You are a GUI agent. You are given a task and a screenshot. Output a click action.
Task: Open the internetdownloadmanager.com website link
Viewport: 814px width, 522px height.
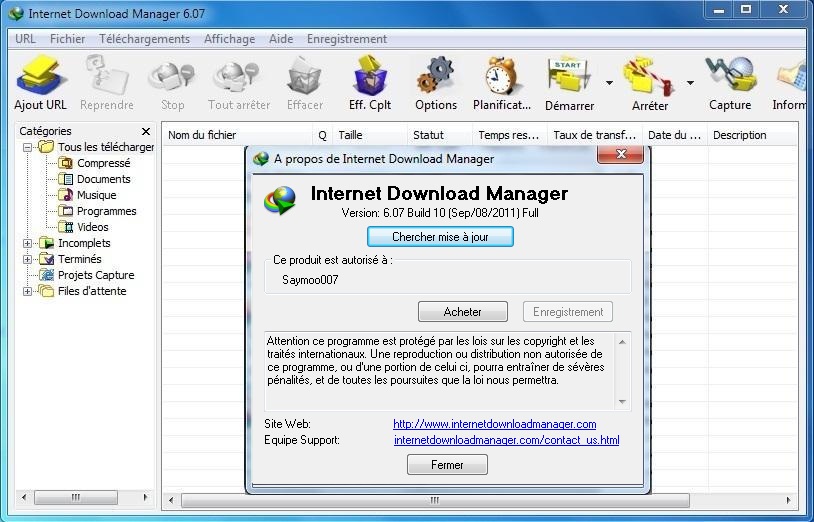494,424
